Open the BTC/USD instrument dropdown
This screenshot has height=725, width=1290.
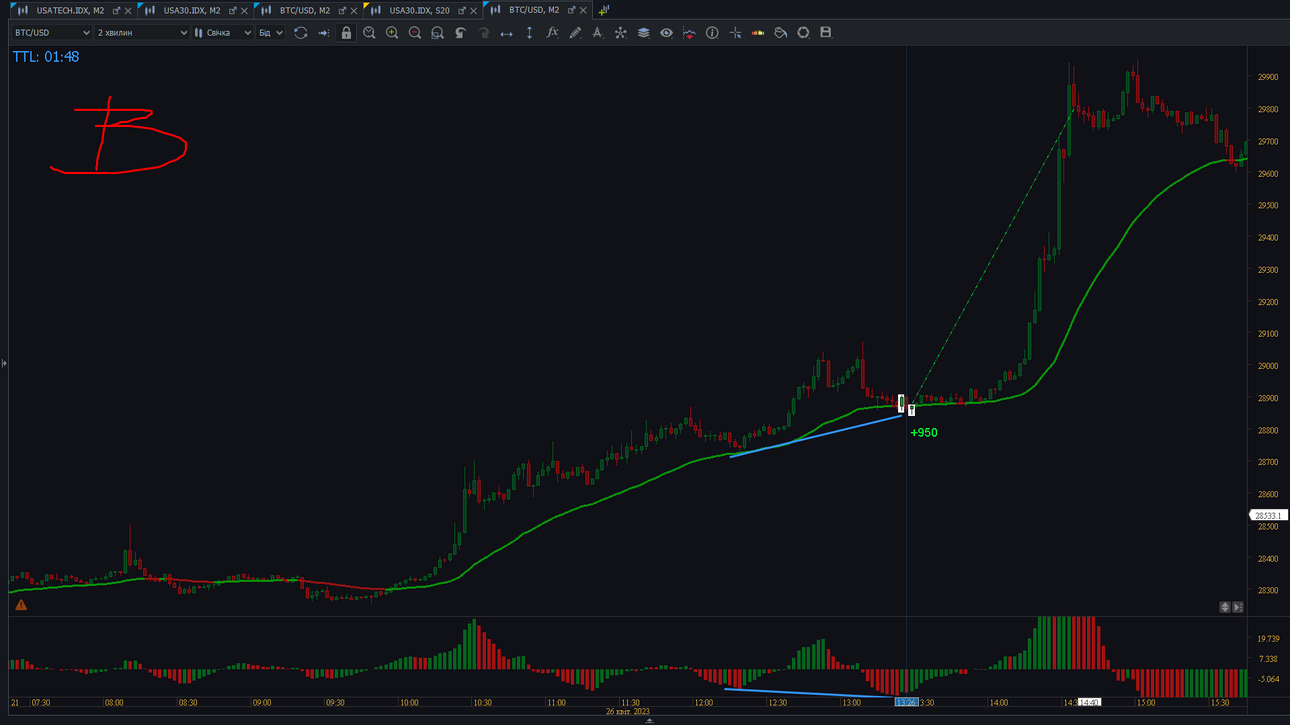[52, 33]
